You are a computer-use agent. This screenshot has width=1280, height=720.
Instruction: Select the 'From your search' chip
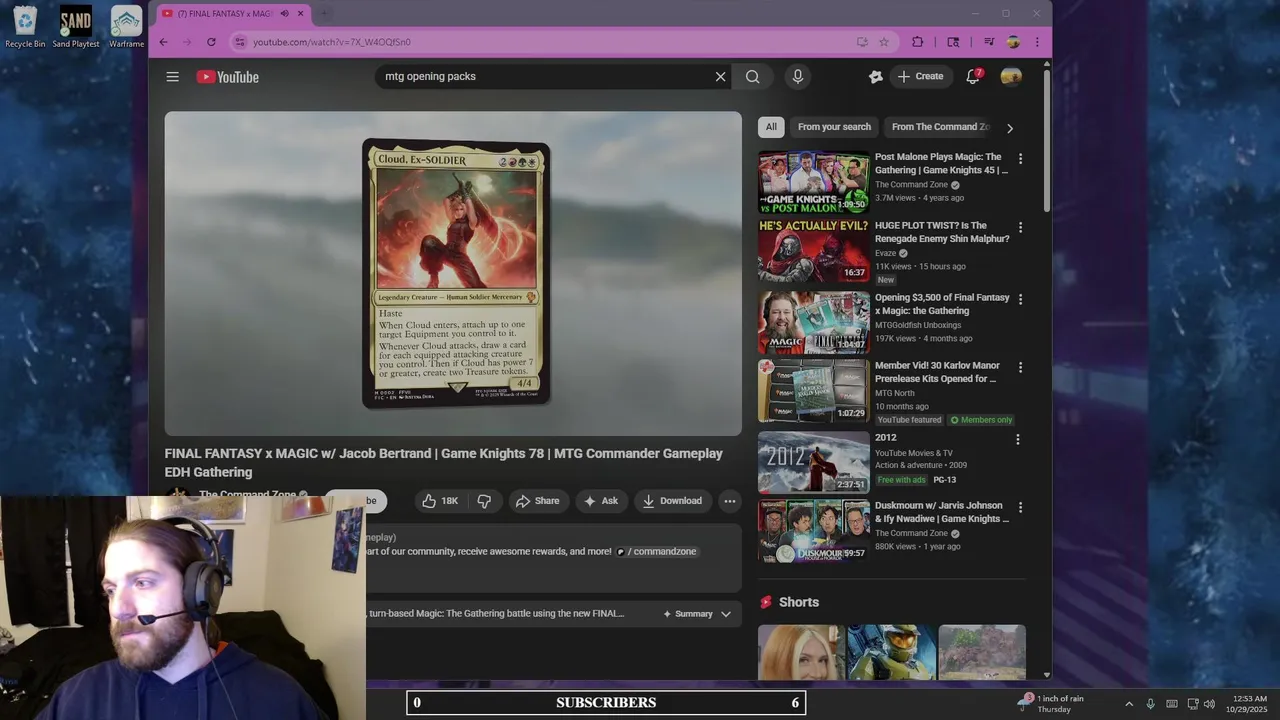click(834, 127)
